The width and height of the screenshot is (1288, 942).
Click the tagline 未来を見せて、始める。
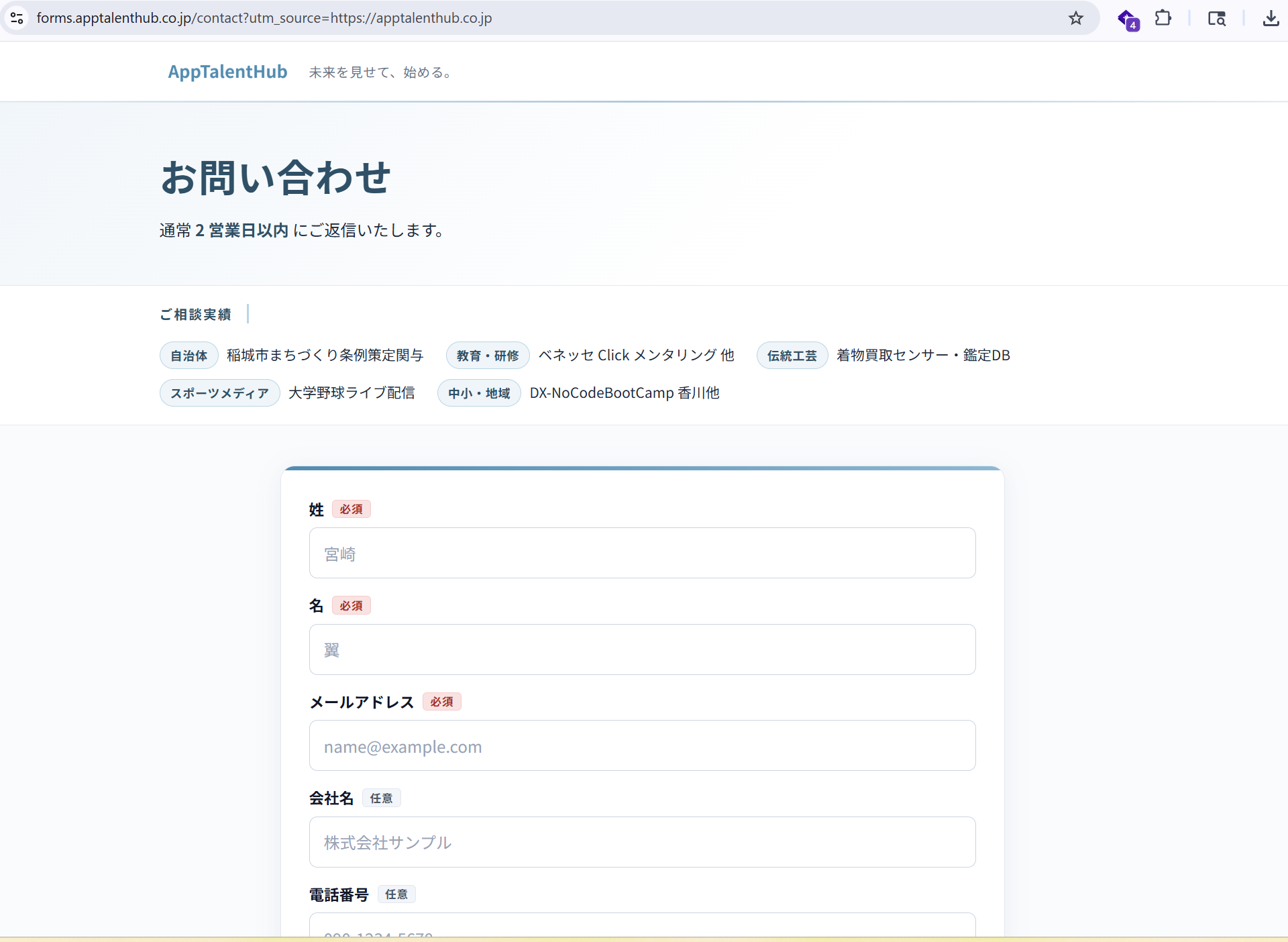point(382,72)
